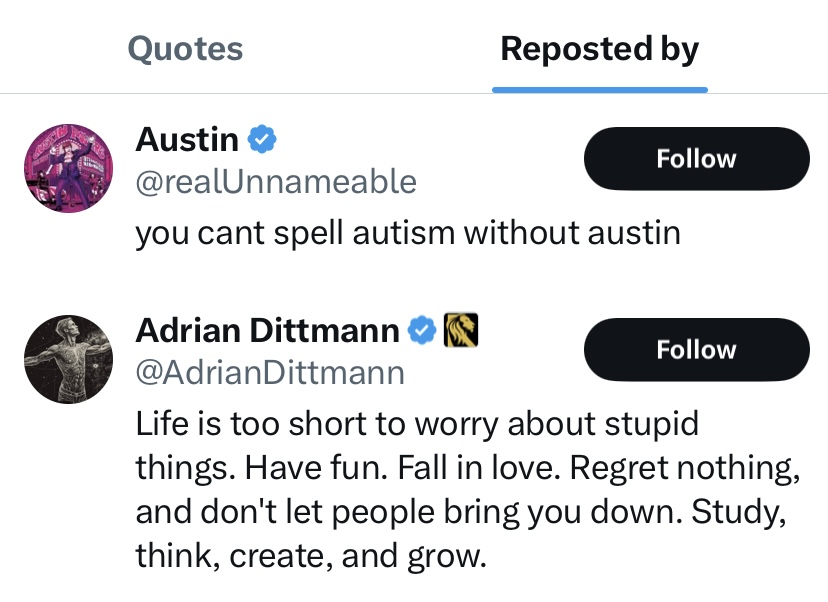Switch to the Quotes tab
Image resolution: width=828 pixels, height=602 pixels.
click(186, 49)
